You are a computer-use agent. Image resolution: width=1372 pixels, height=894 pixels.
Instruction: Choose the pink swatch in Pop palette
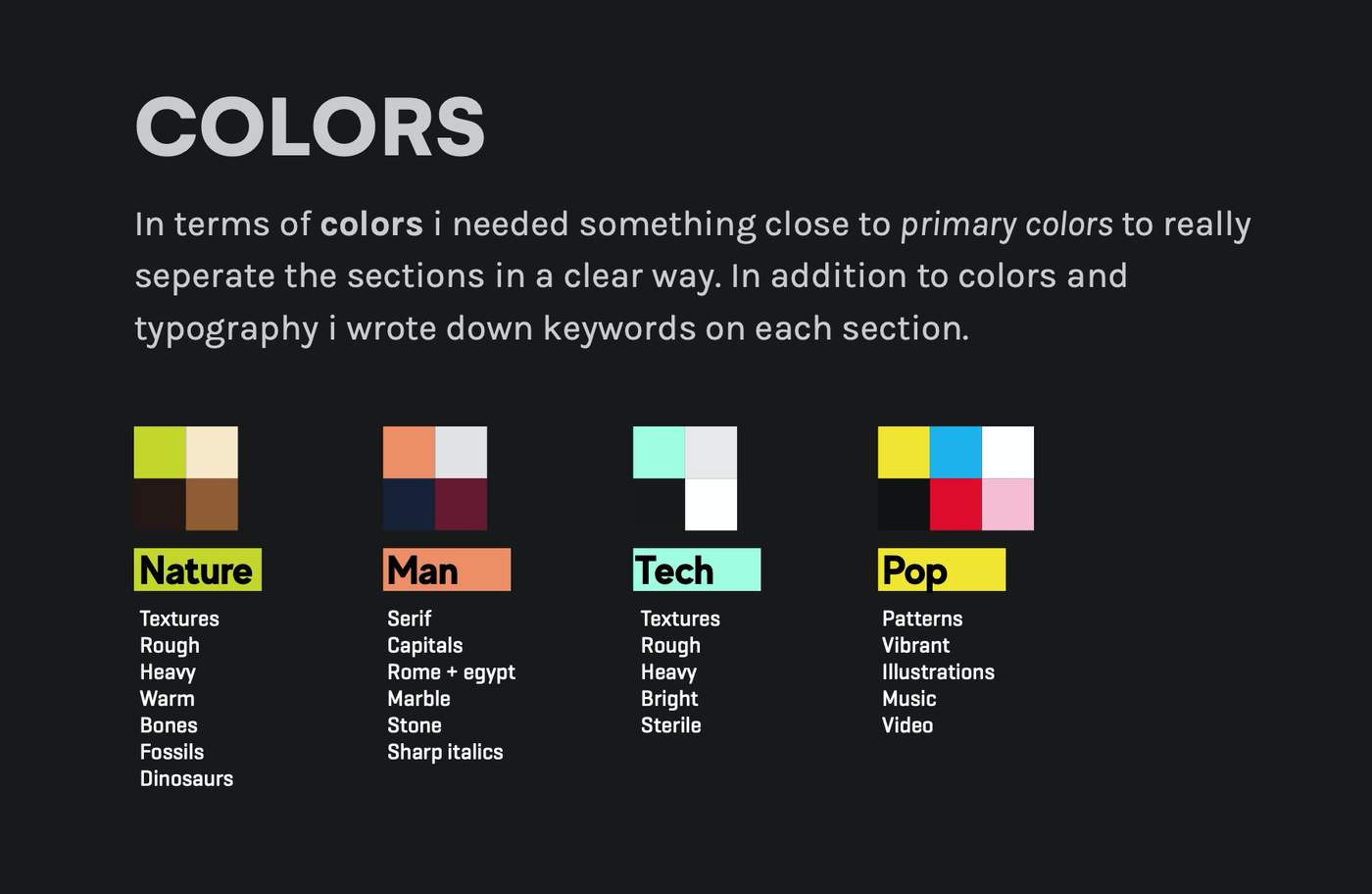click(x=1007, y=504)
